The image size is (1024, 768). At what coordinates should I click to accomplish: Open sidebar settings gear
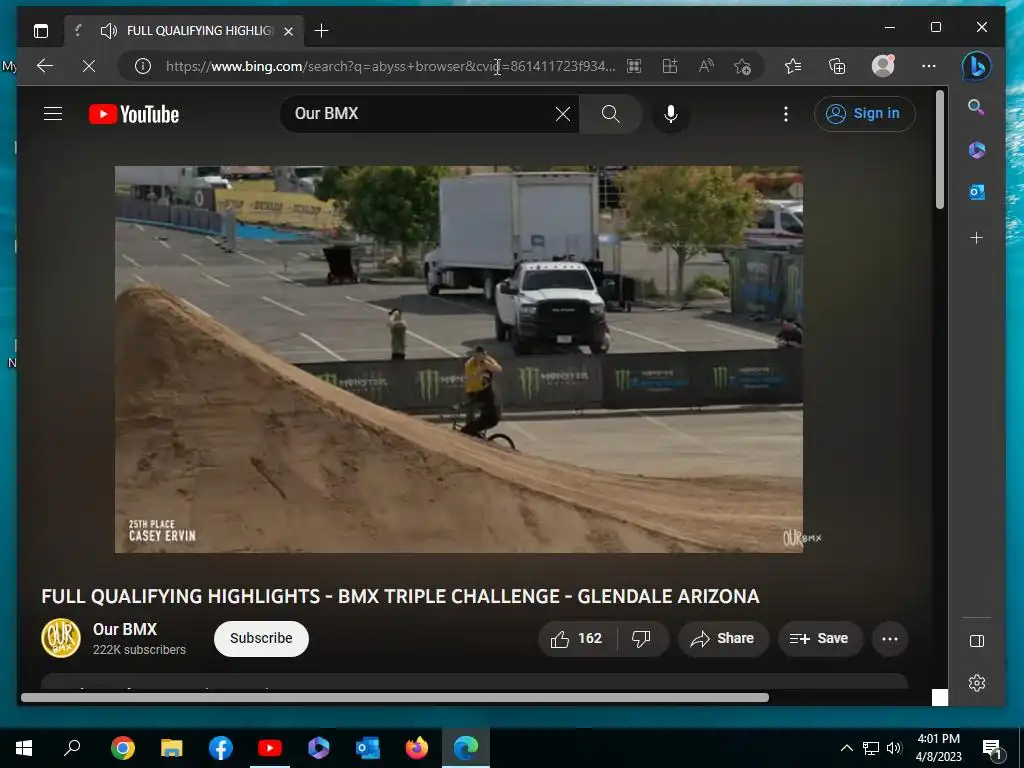pyautogui.click(x=976, y=683)
